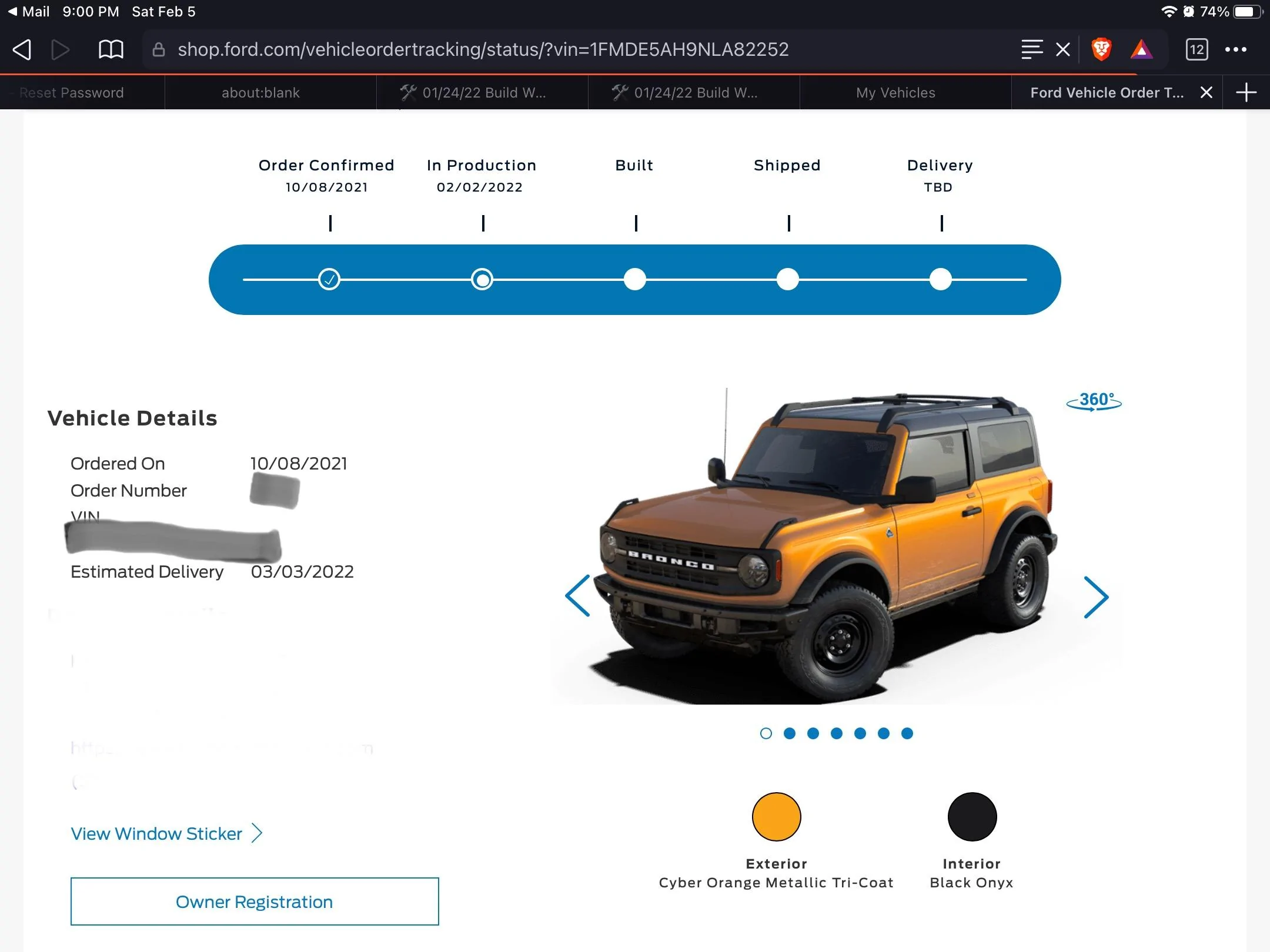Select the second carousel dot
Viewport: 1270px width, 952px height.
pos(790,733)
